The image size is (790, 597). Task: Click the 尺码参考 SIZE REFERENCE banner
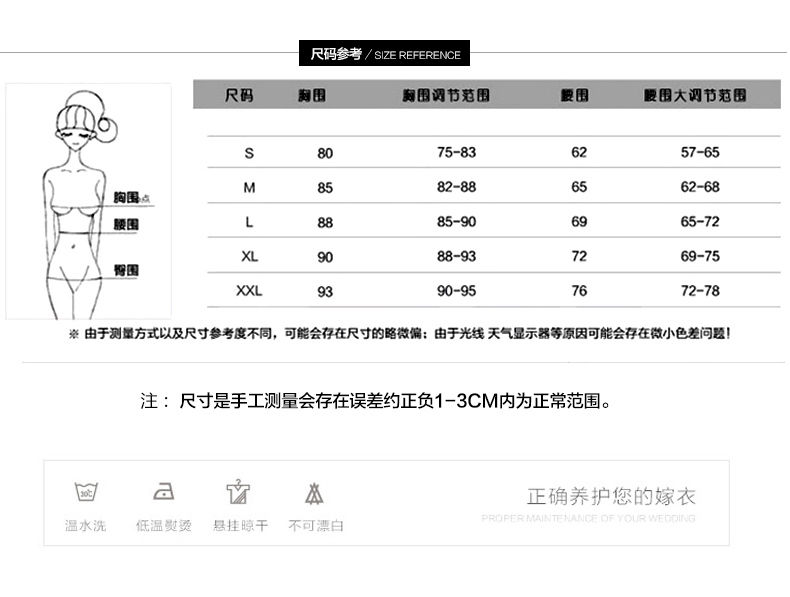[x=384, y=53]
